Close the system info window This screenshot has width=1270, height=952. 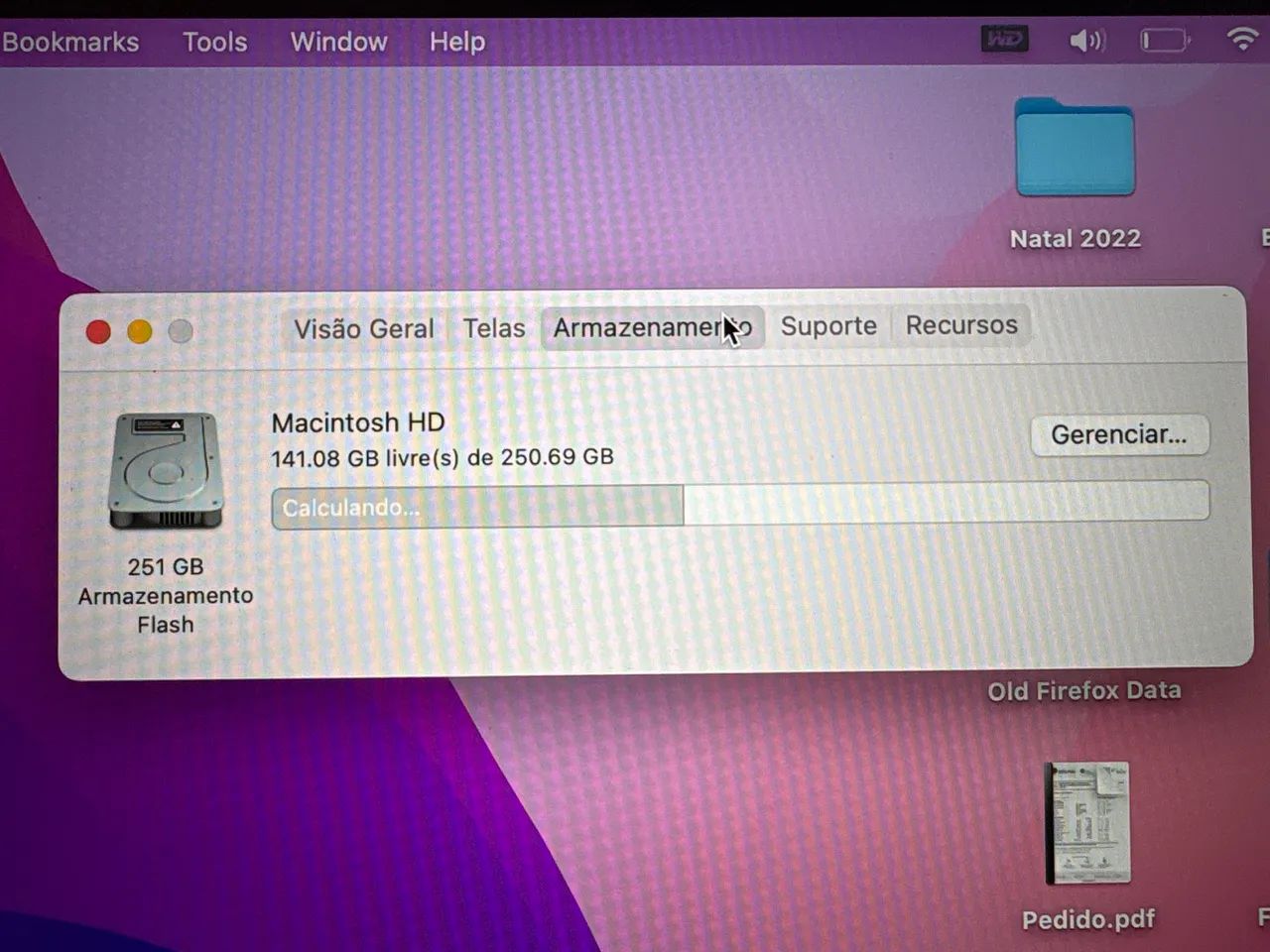98,331
